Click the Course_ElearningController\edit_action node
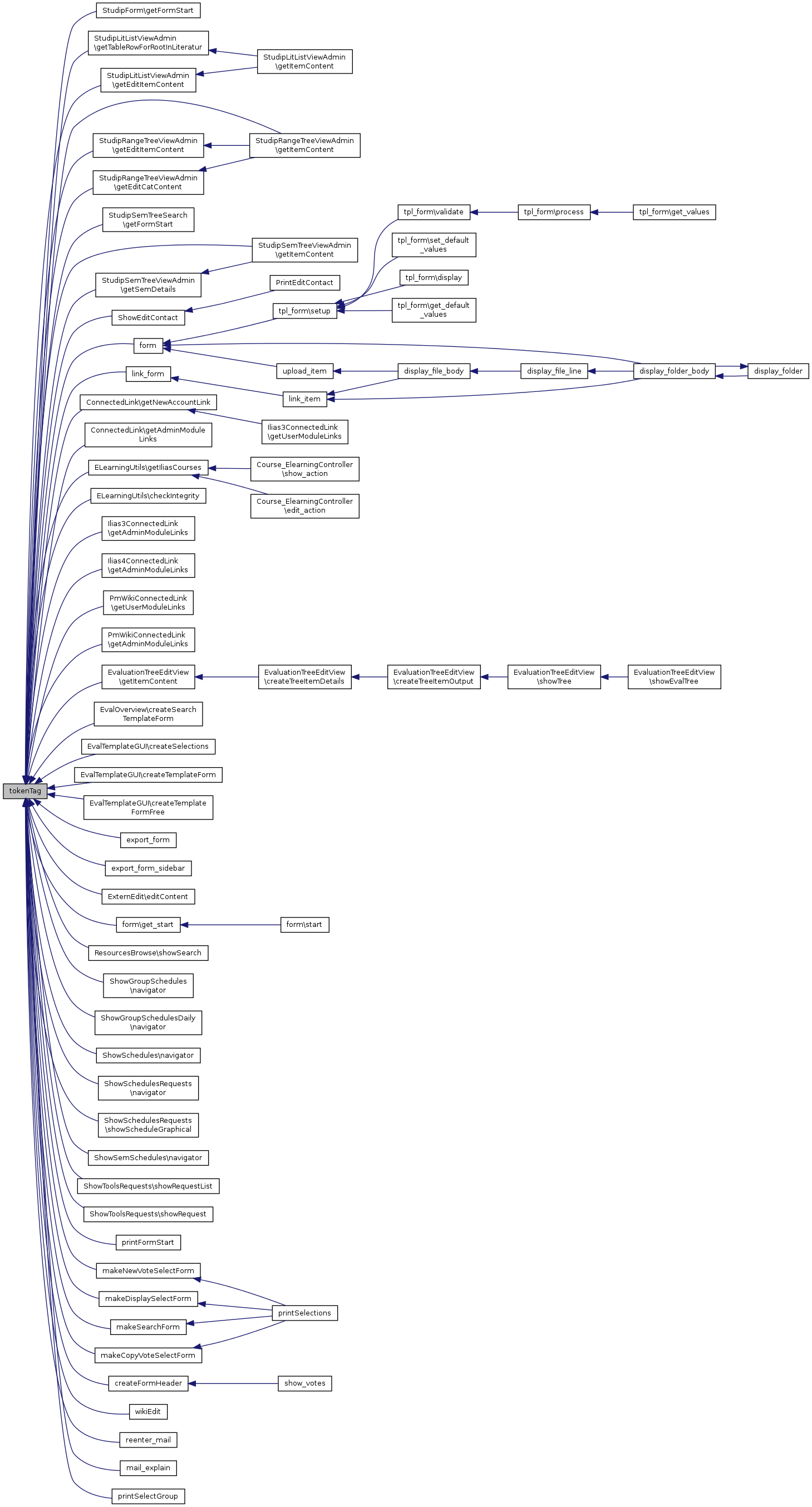Image resolution: width=812 pixels, height=1507 pixels. (x=304, y=506)
